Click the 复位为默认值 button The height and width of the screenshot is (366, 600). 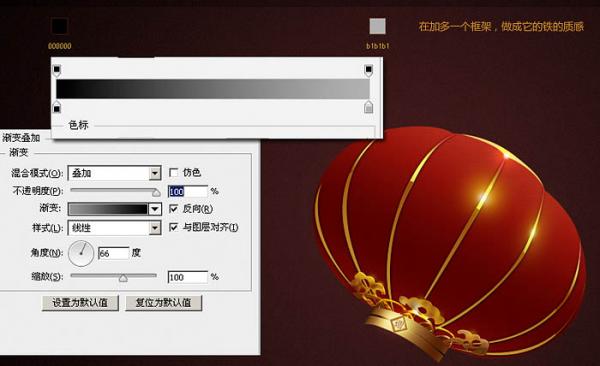click(163, 303)
